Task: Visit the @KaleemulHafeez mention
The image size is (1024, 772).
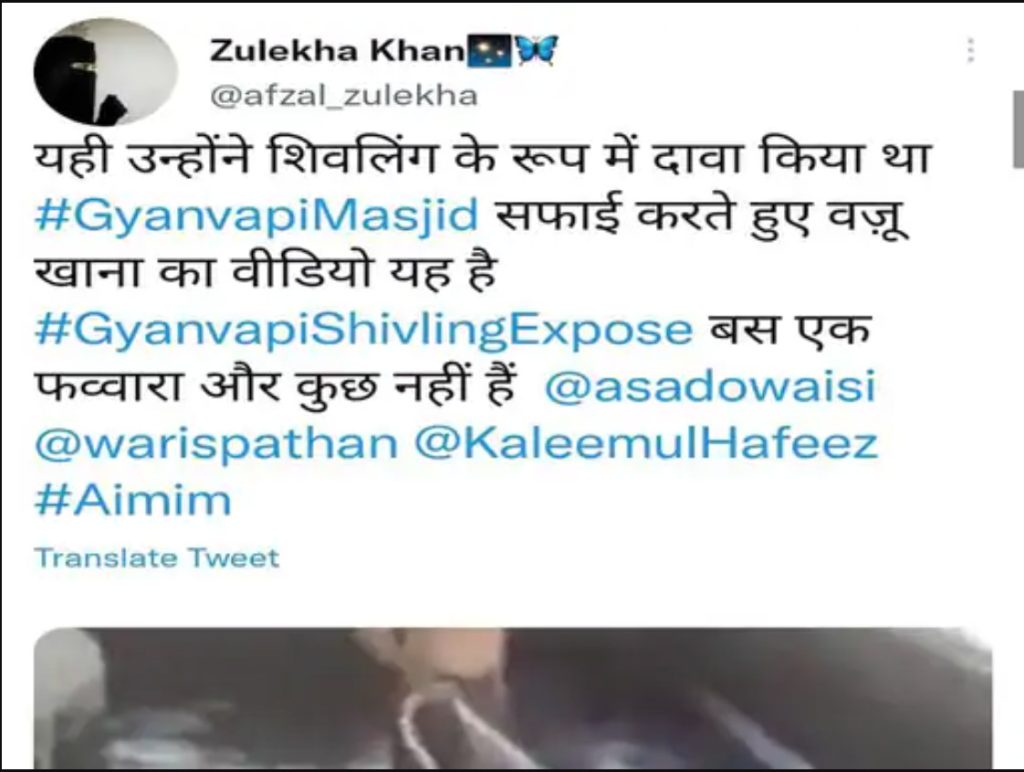Action: [x=647, y=443]
